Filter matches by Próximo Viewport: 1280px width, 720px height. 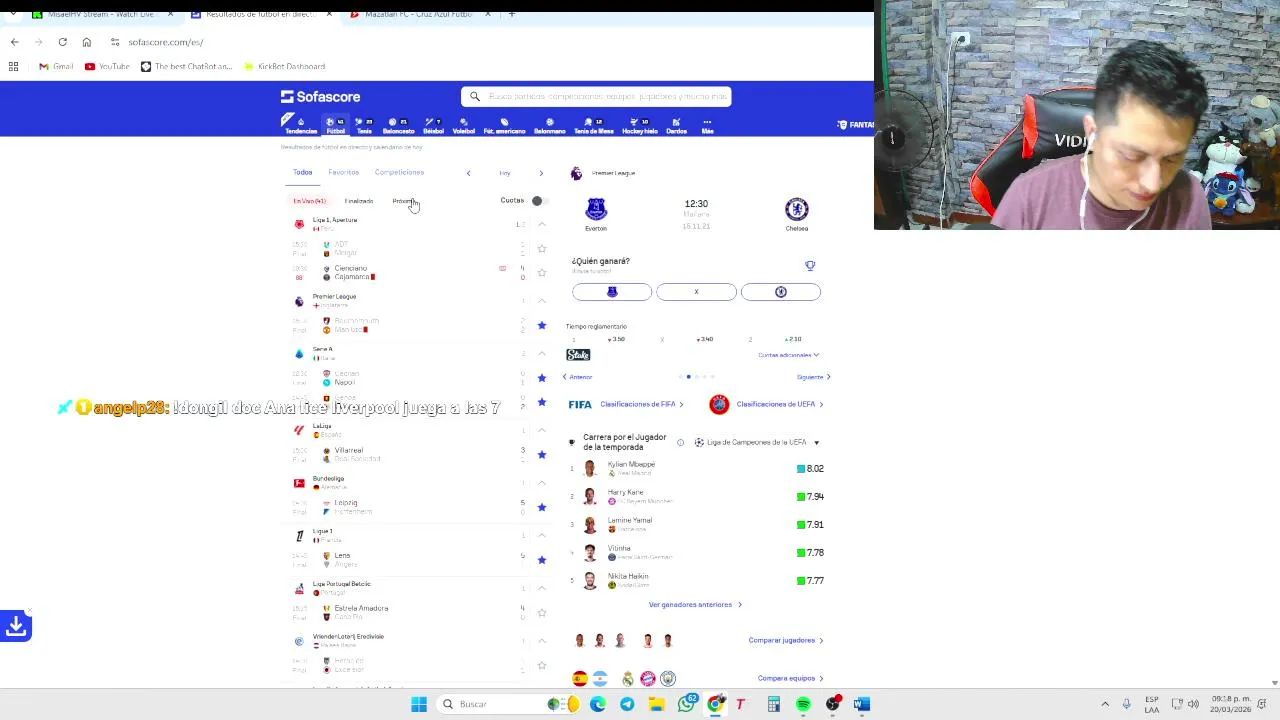(x=403, y=201)
